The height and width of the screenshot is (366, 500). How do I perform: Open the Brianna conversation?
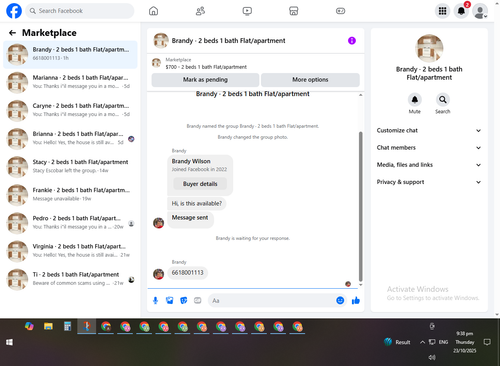point(70,139)
